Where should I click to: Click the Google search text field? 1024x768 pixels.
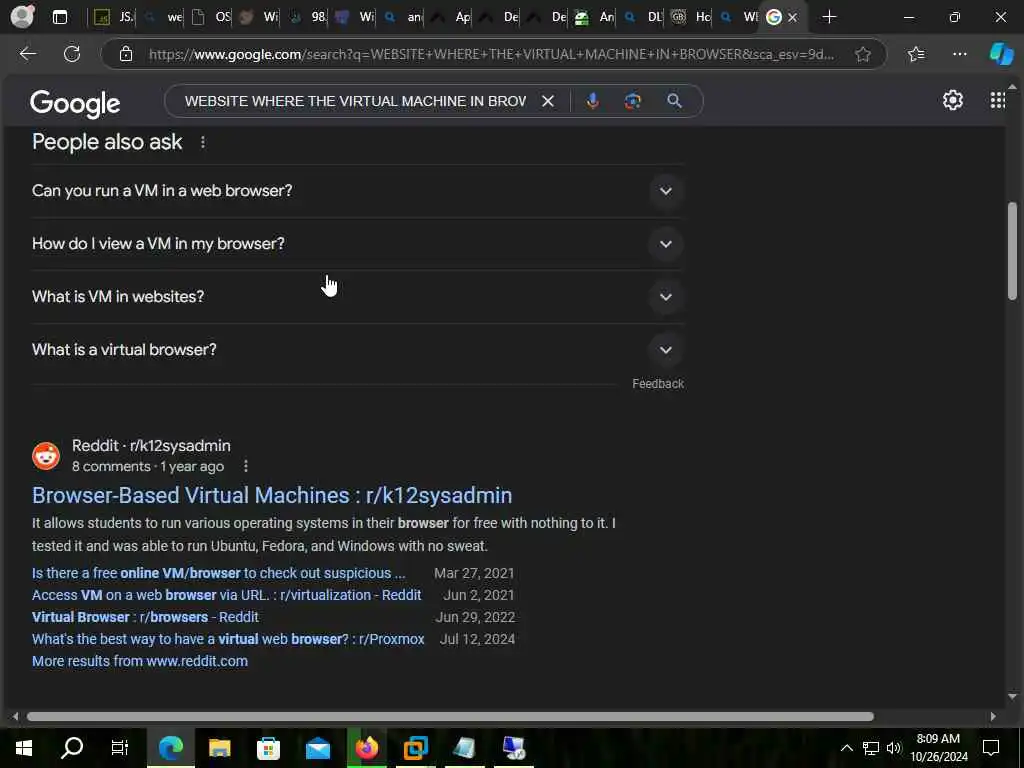[x=355, y=101]
